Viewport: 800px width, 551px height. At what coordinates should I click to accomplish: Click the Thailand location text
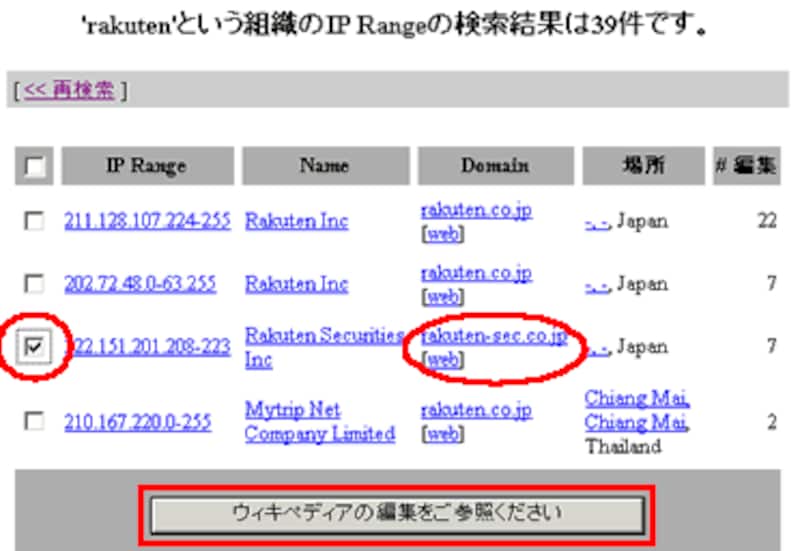tap(623, 446)
